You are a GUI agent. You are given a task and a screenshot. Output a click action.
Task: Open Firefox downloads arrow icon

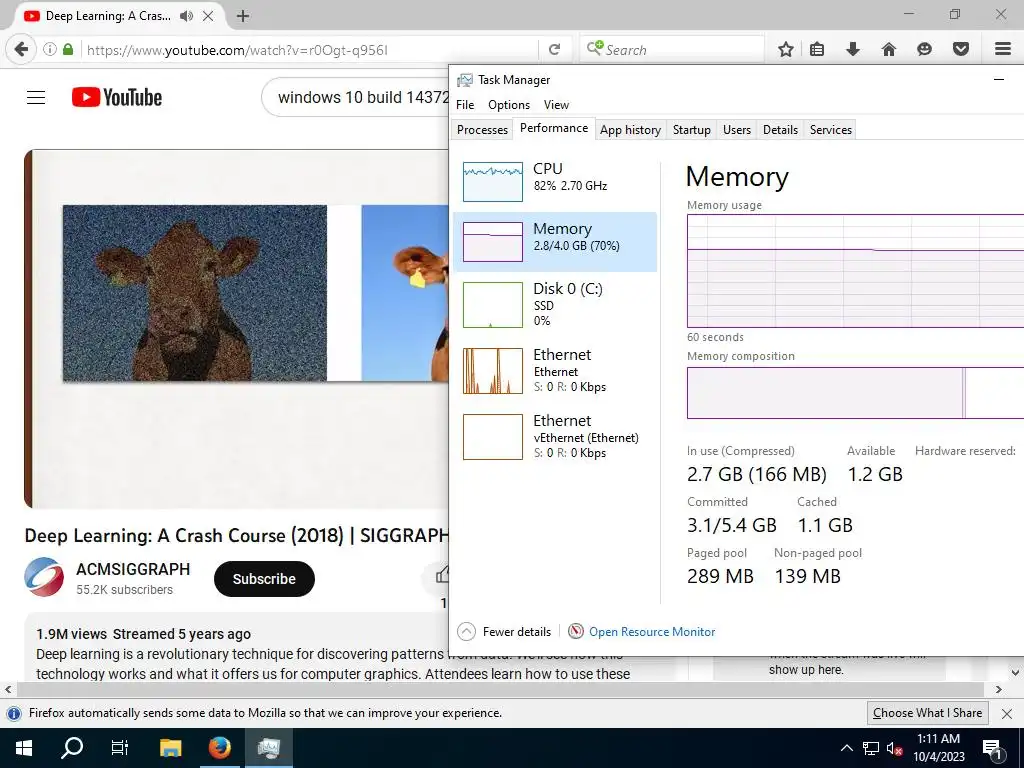coord(852,50)
